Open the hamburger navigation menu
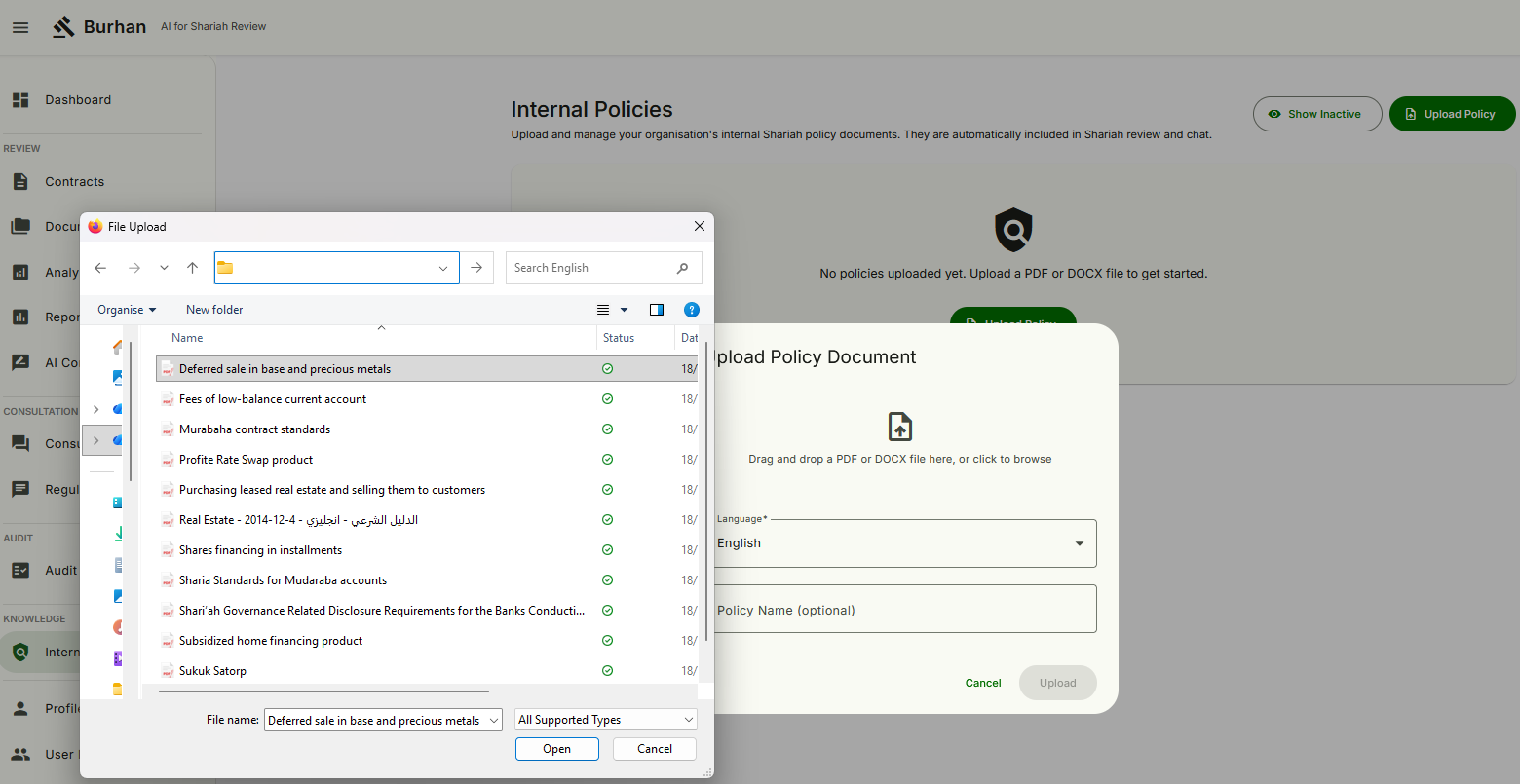1520x784 pixels. pos(20,27)
